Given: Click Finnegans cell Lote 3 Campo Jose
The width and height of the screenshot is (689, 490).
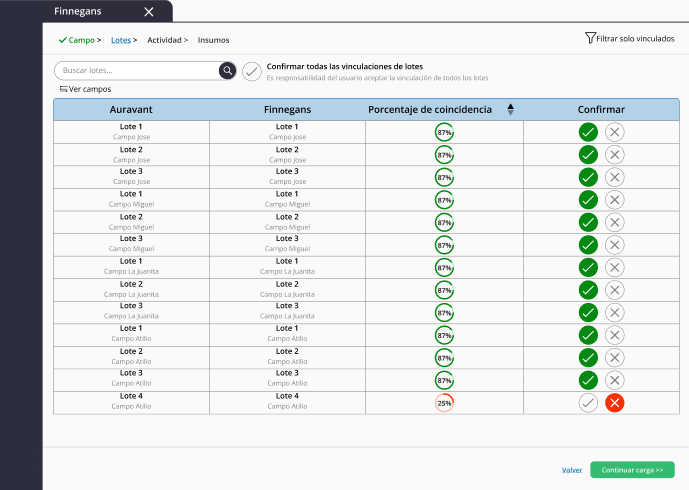Looking at the screenshot, I should click(x=287, y=178).
